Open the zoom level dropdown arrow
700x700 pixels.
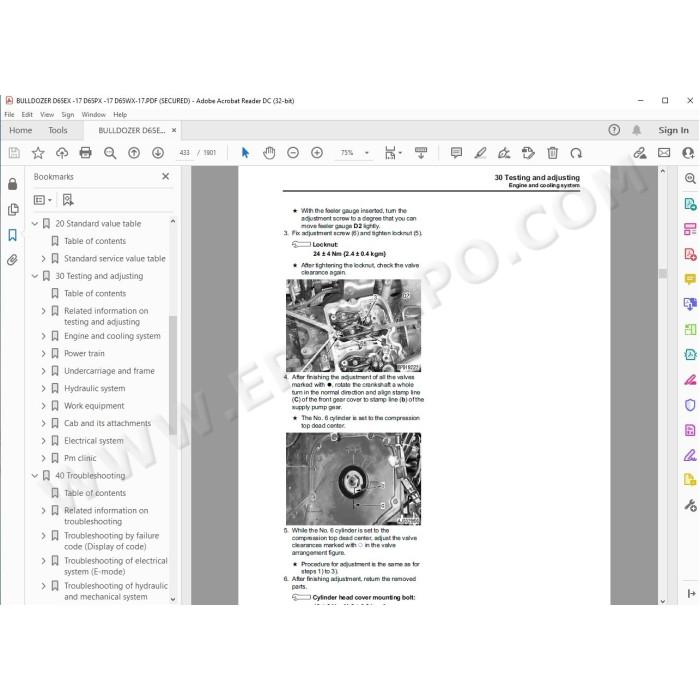[367, 153]
